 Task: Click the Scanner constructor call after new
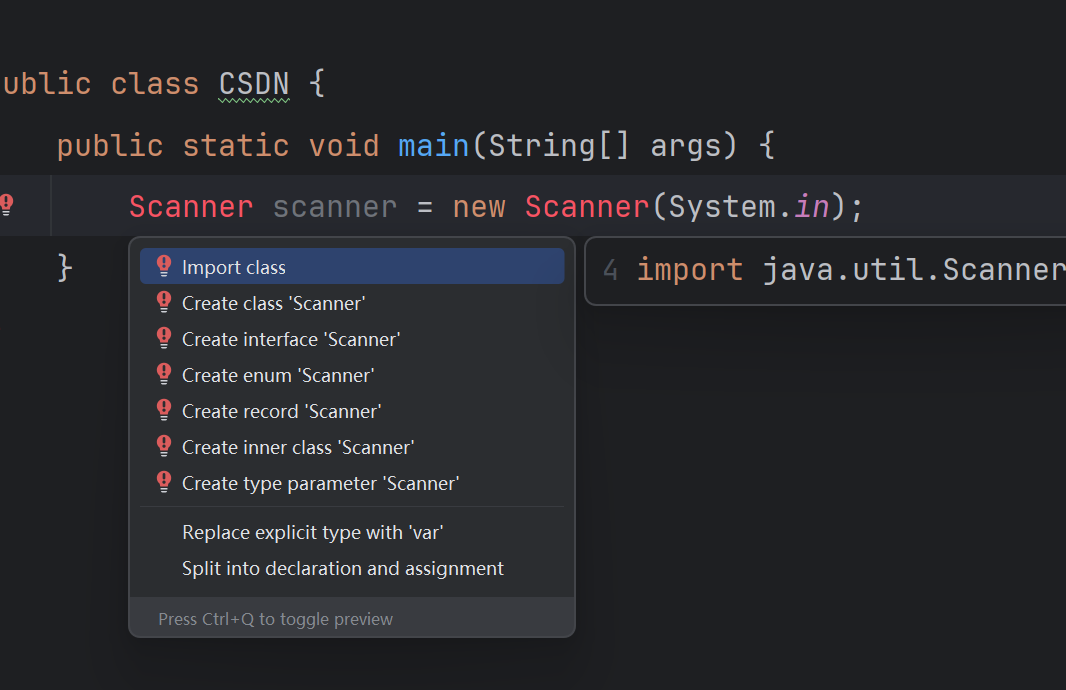coord(587,207)
